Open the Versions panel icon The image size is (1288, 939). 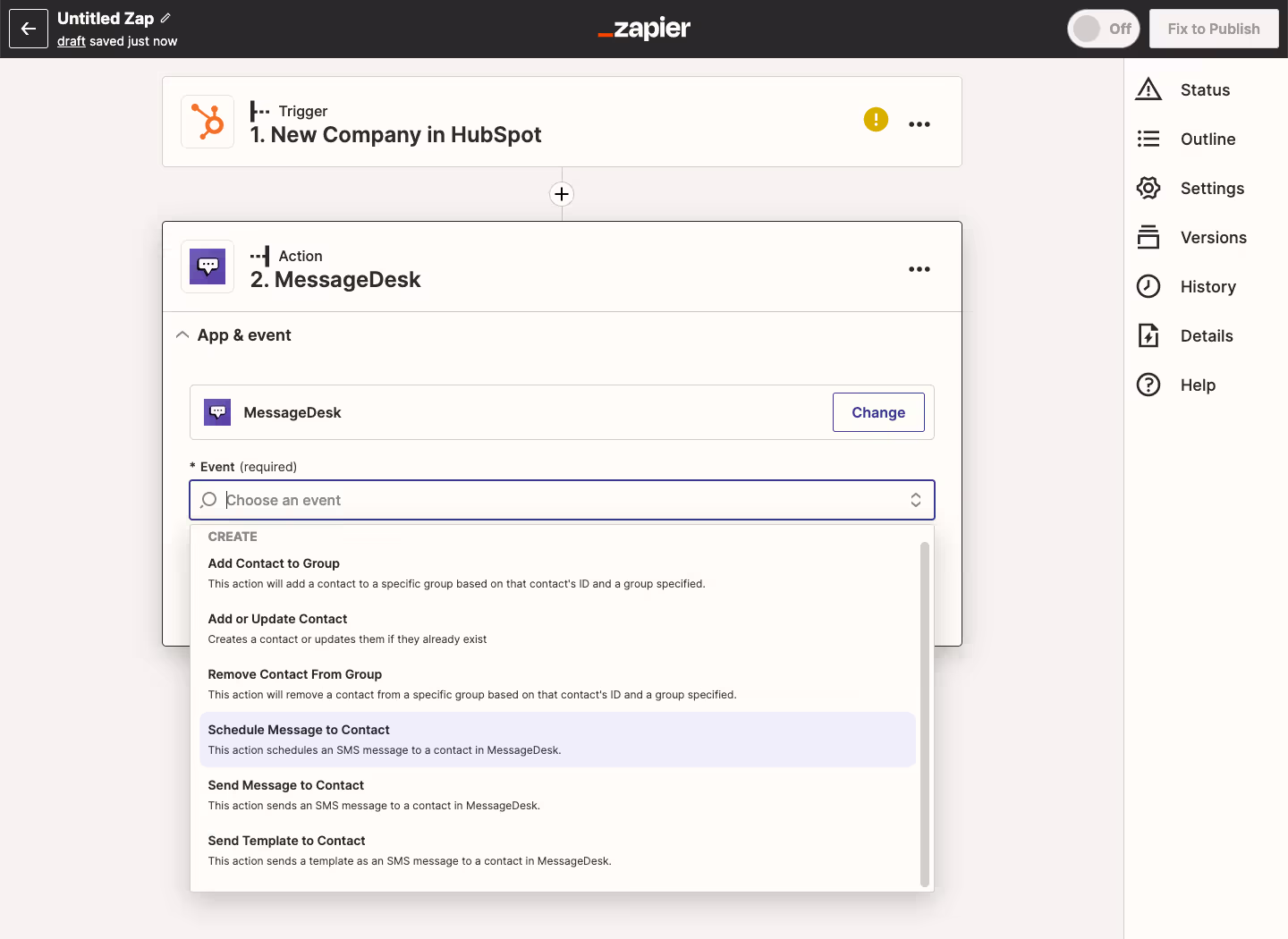click(1148, 237)
